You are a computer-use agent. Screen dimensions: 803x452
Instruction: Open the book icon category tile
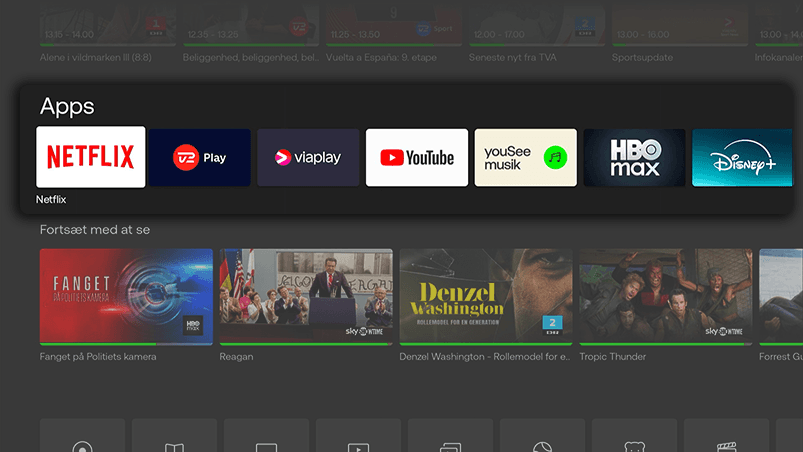click(174, 438)
